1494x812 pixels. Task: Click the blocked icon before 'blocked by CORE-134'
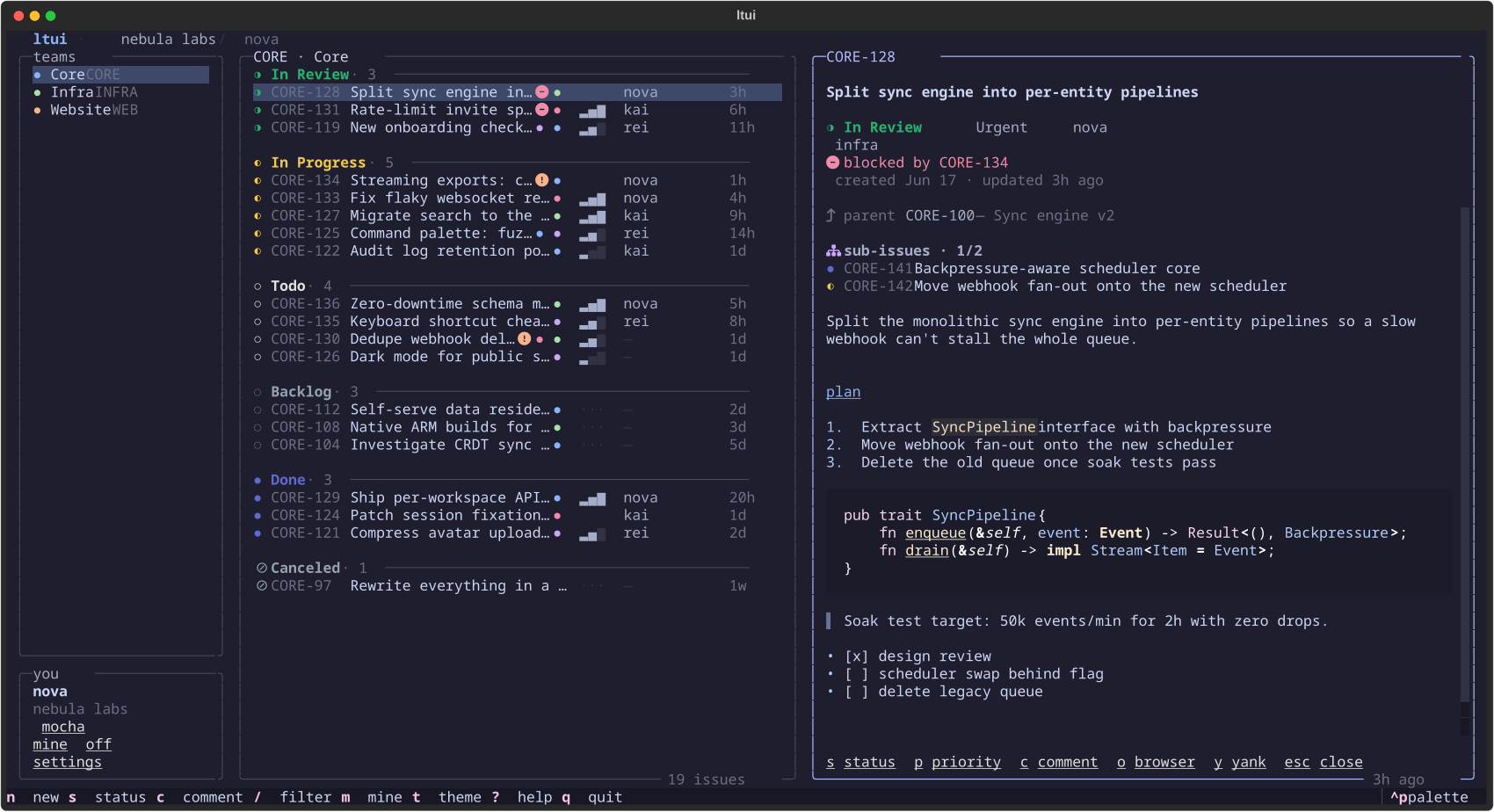pyautogui.click(x=832, y=163)
